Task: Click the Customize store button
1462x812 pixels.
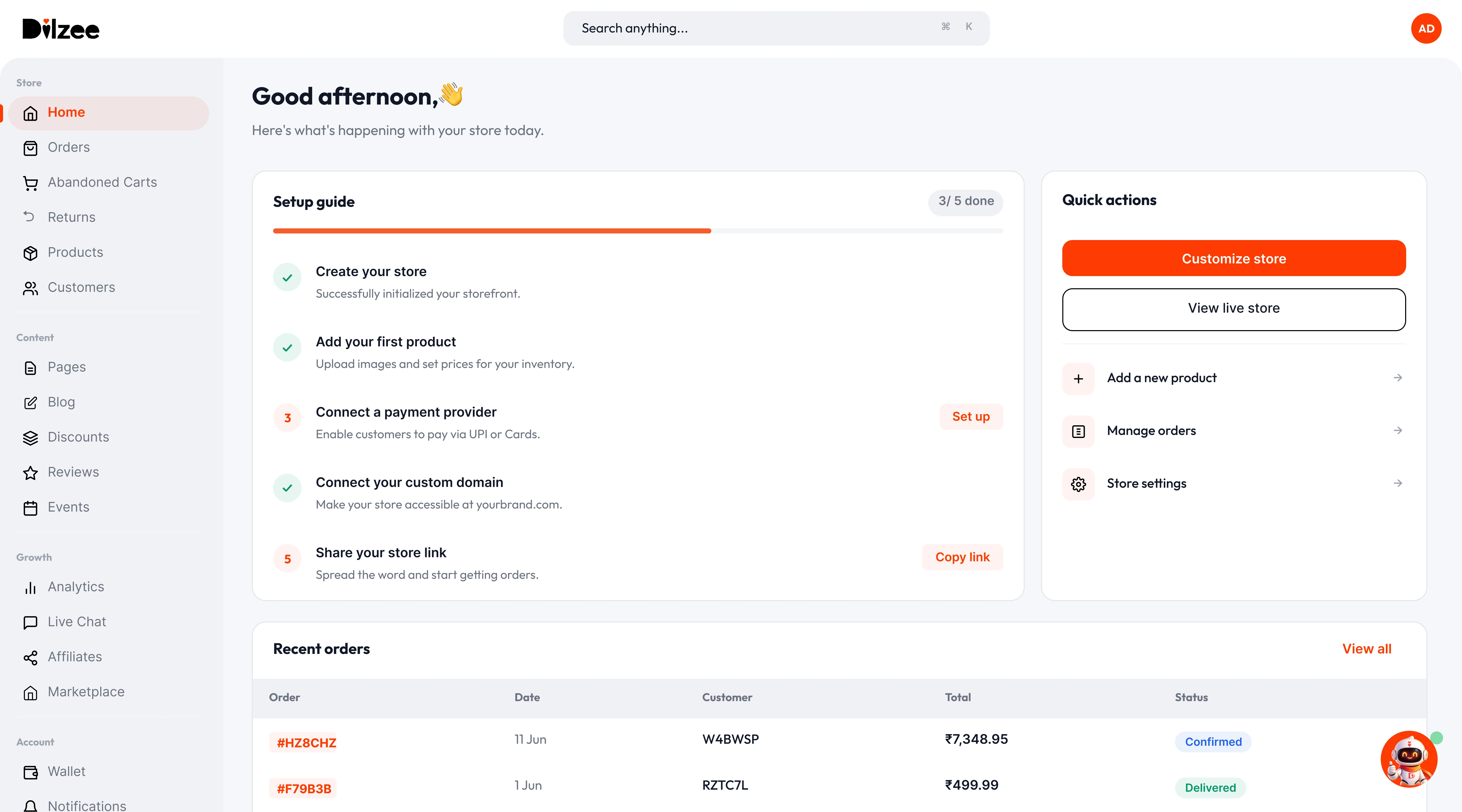Action: pos(1234,258)
